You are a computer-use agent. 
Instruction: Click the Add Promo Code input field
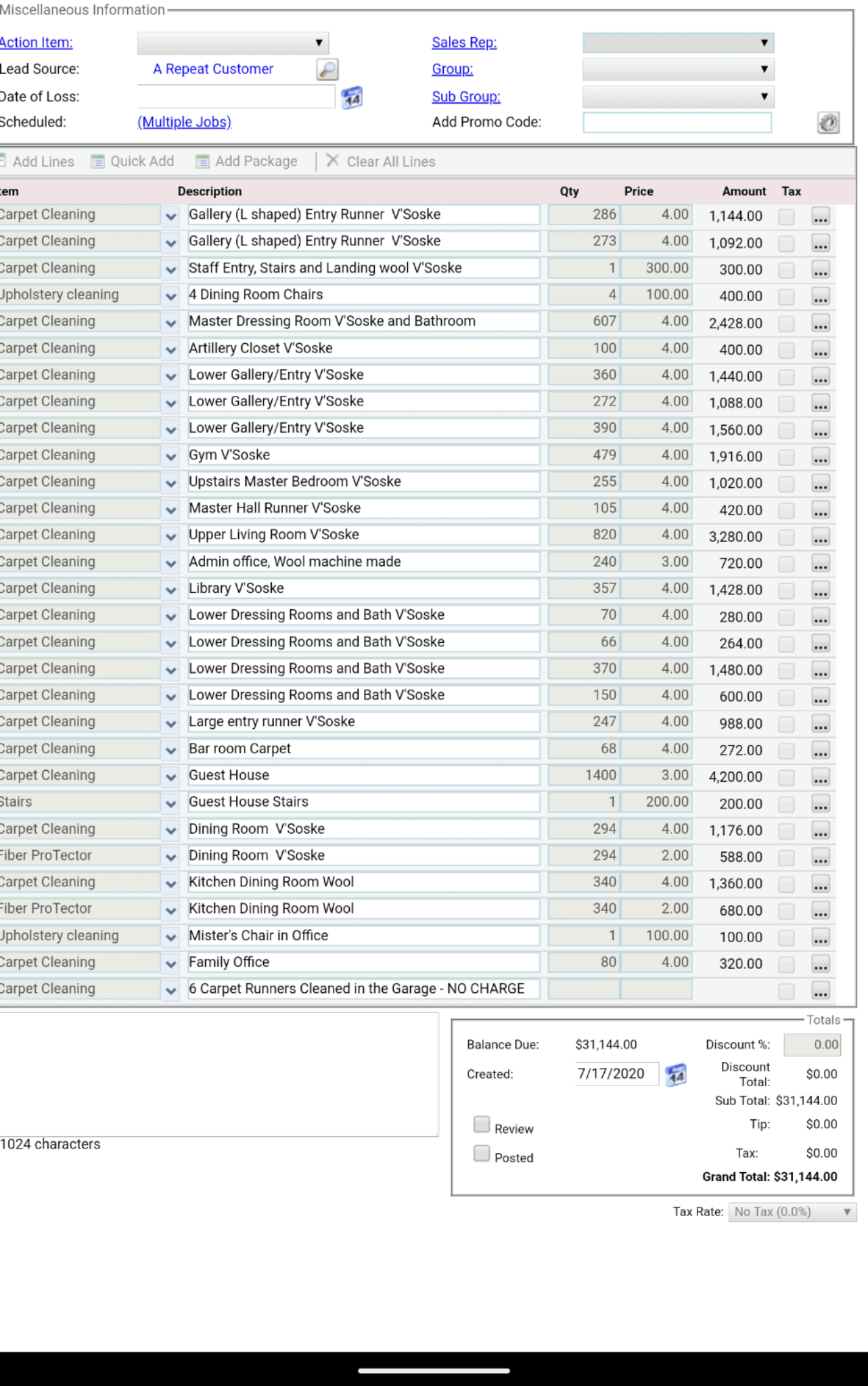point(677,122)
